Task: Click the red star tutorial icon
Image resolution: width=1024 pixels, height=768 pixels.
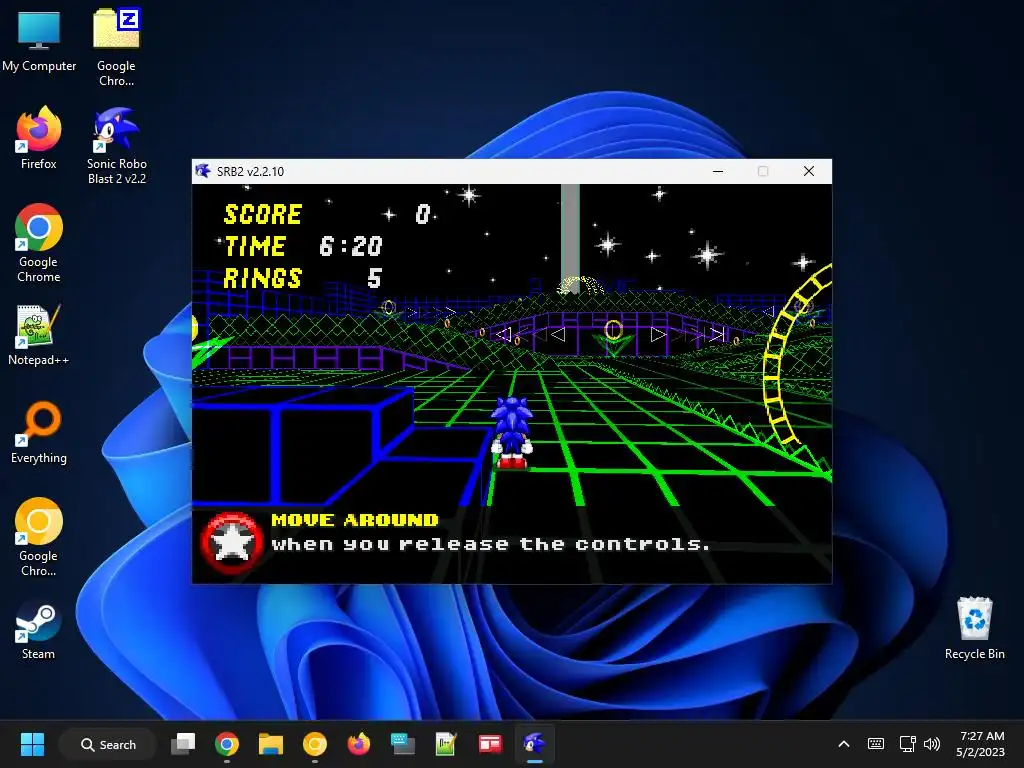Action: coord(232,543)
